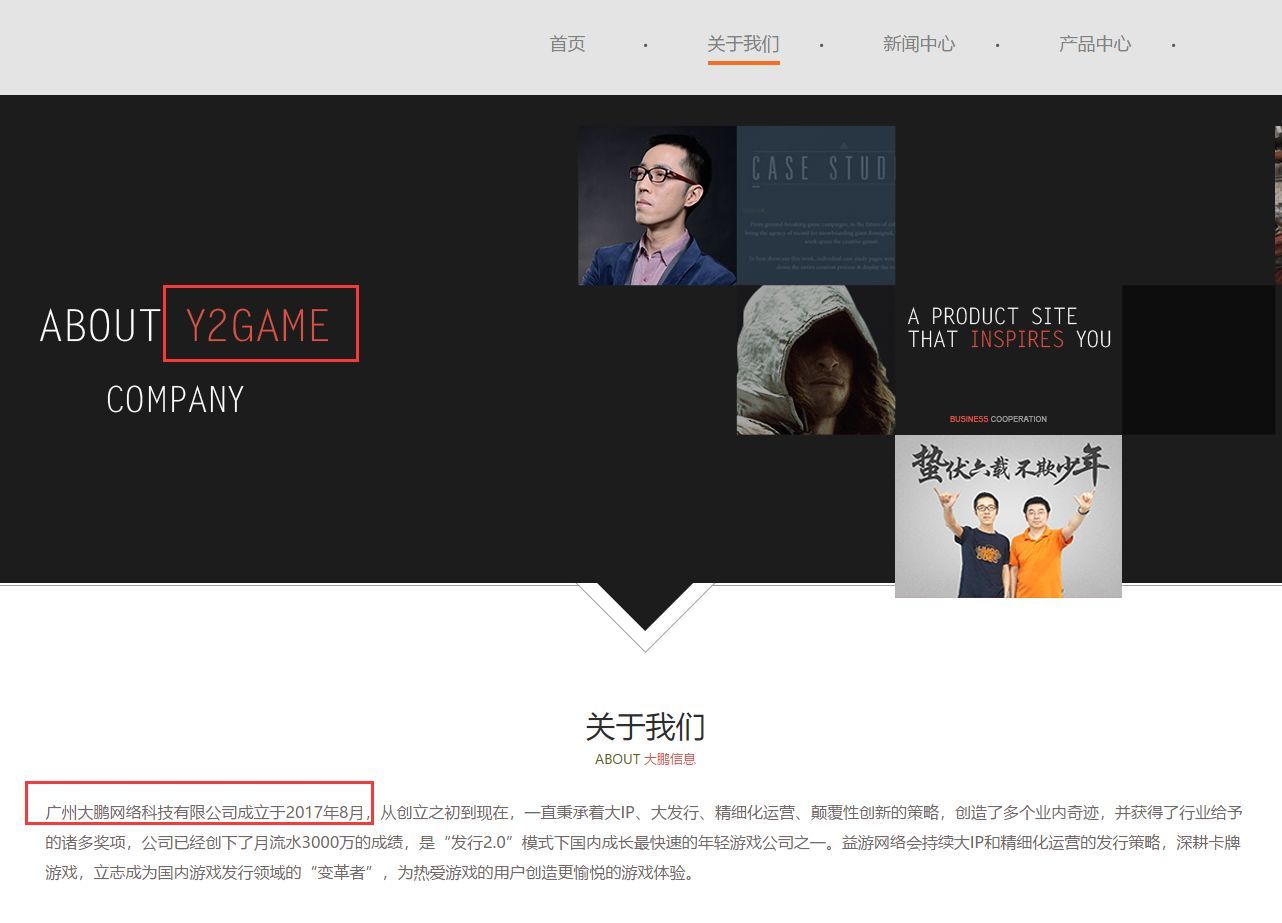Click the Y2GAME red highlighted box
Screen dimensions: 1282x923
click(x=260, y=324)
